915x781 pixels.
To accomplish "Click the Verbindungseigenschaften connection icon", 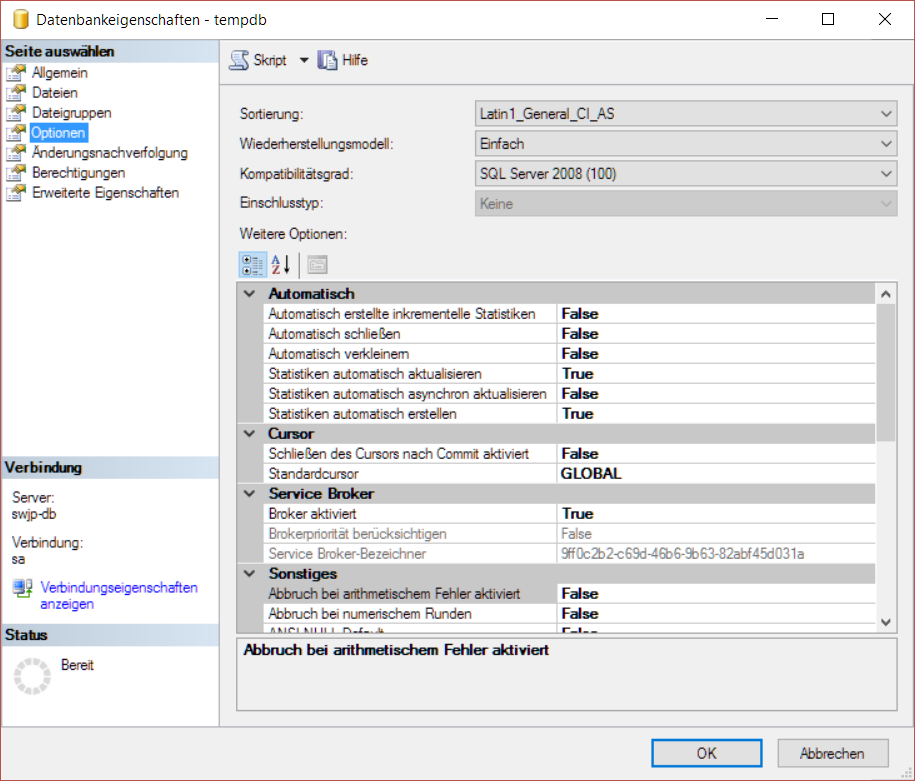I will click(22, 589).
